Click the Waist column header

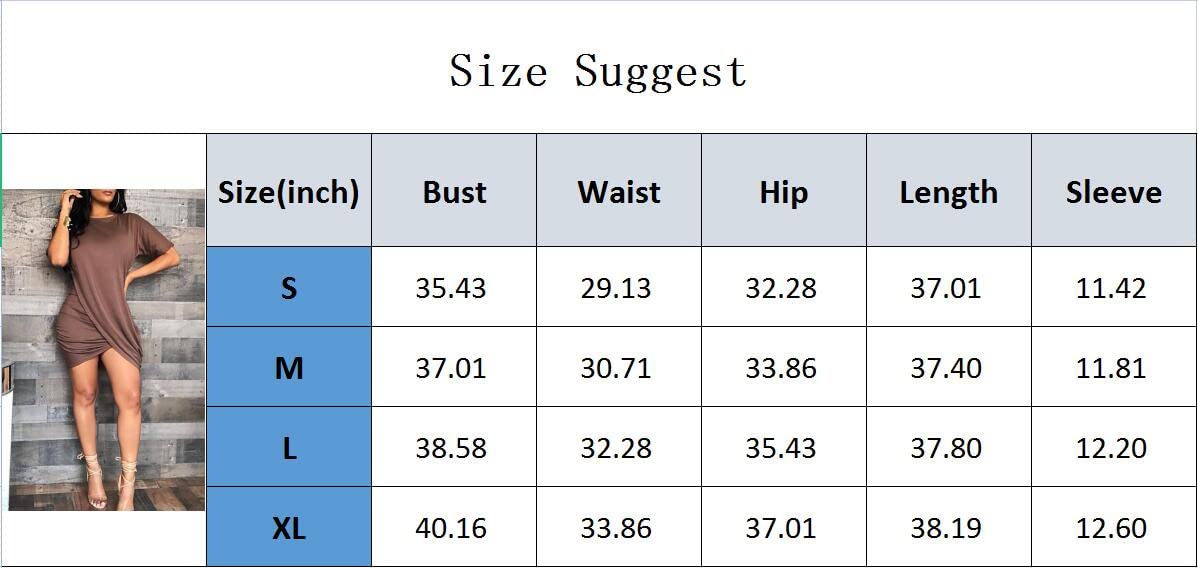pyautogui.click(x=619, y=192)
